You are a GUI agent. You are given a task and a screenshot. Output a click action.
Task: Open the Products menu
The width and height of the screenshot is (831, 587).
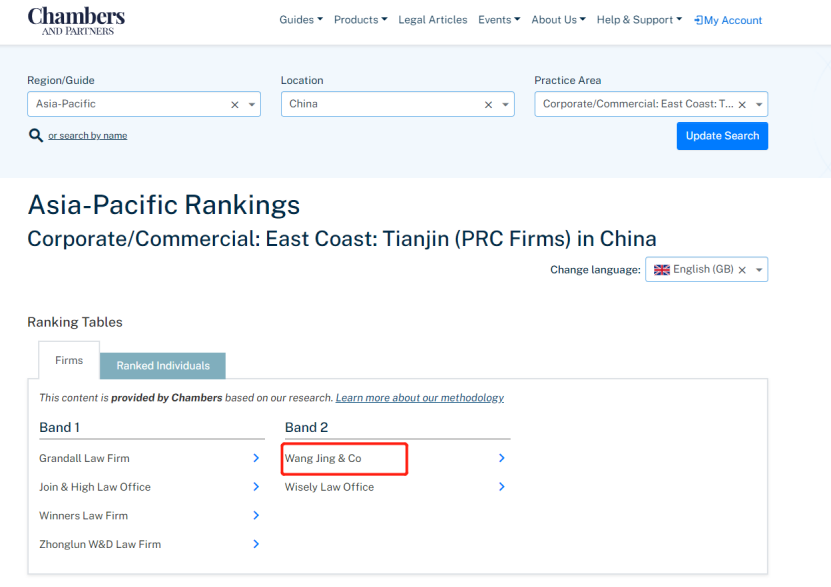click(x=360, y=20)
